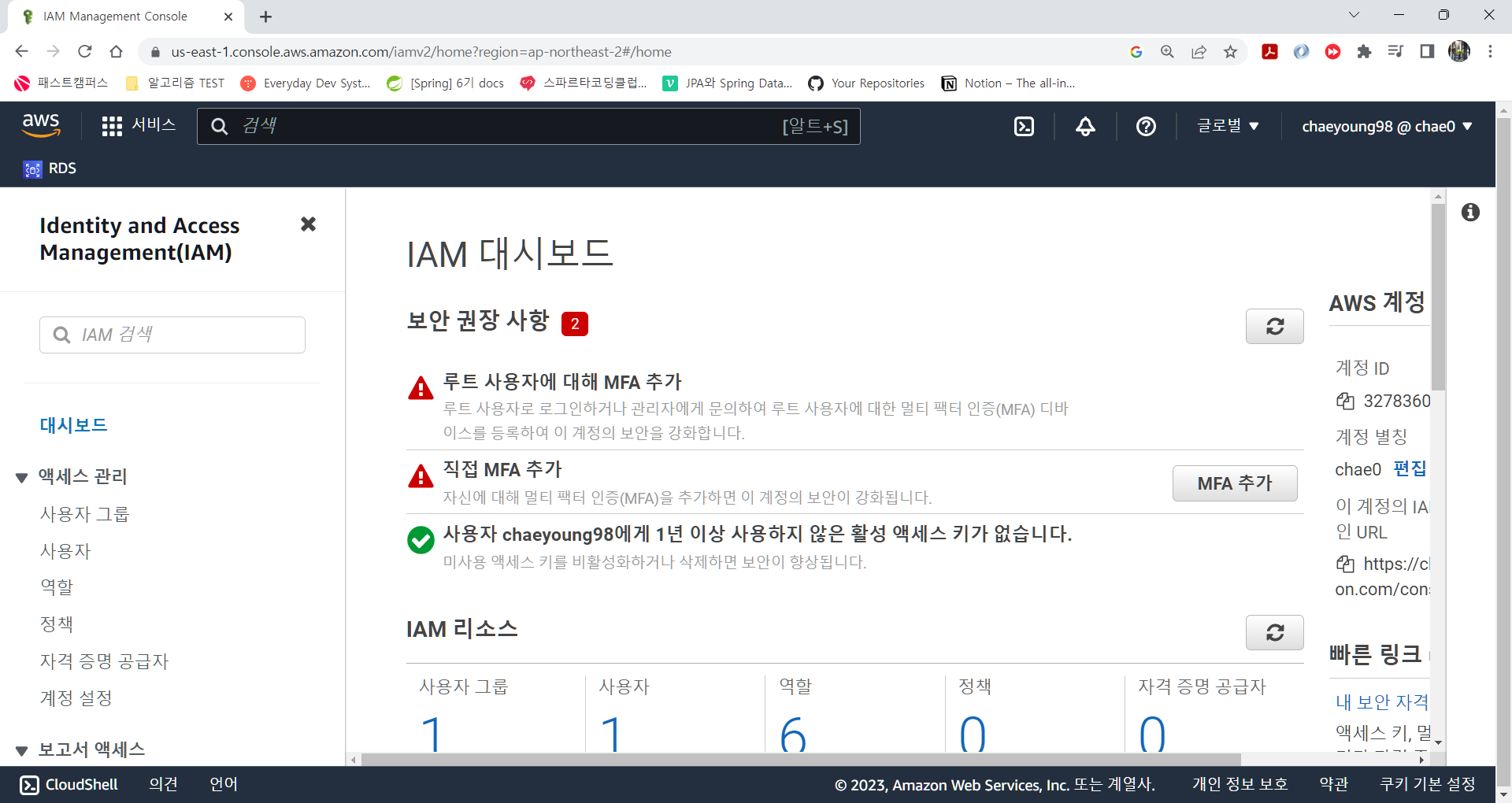Screen dimensions: 1512x803
Task: Open Identity providers in the sidebar
Action: (104, 661)
